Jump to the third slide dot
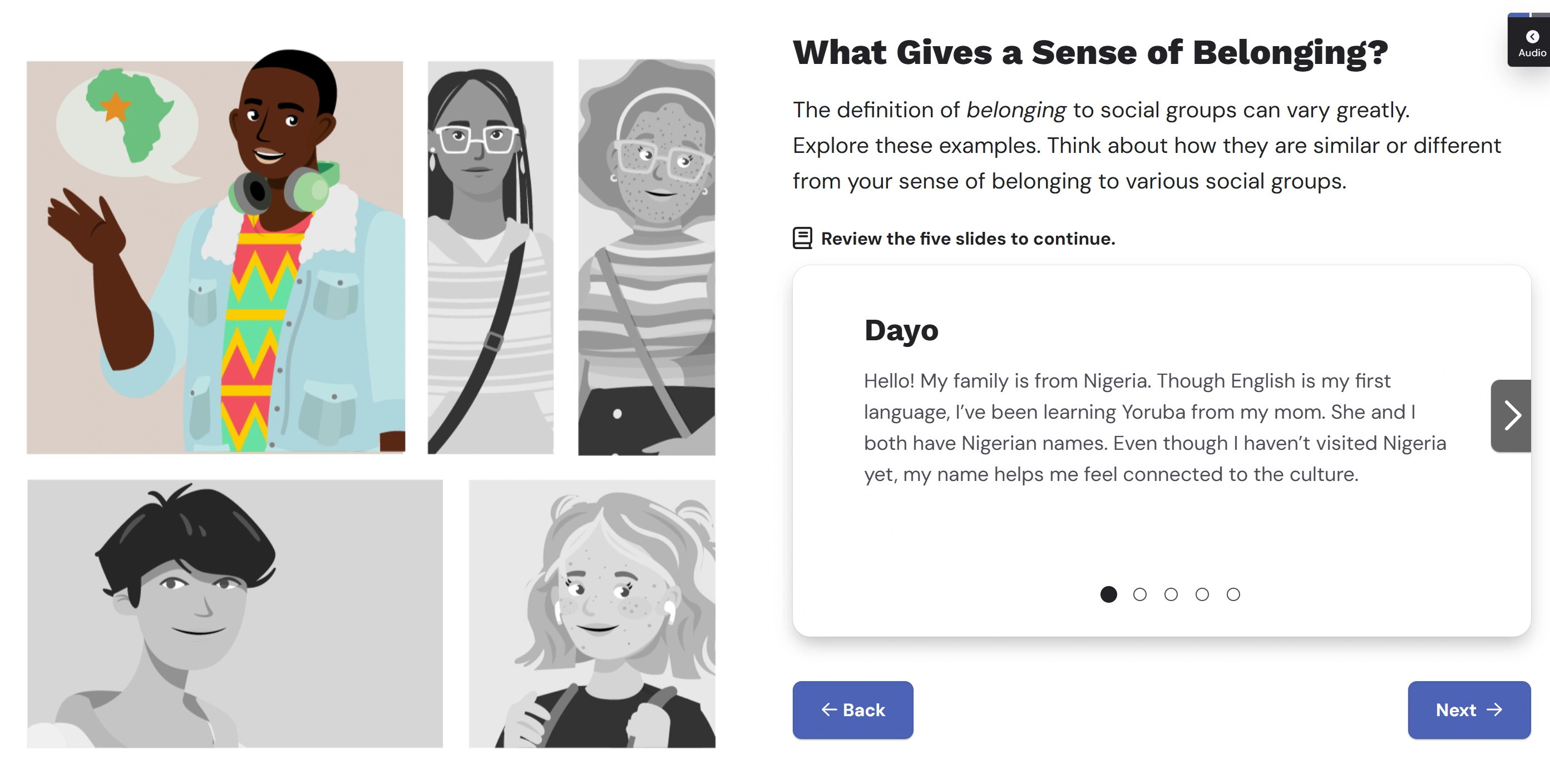This screenshot has width=1550, height=784. [1171, 594]
